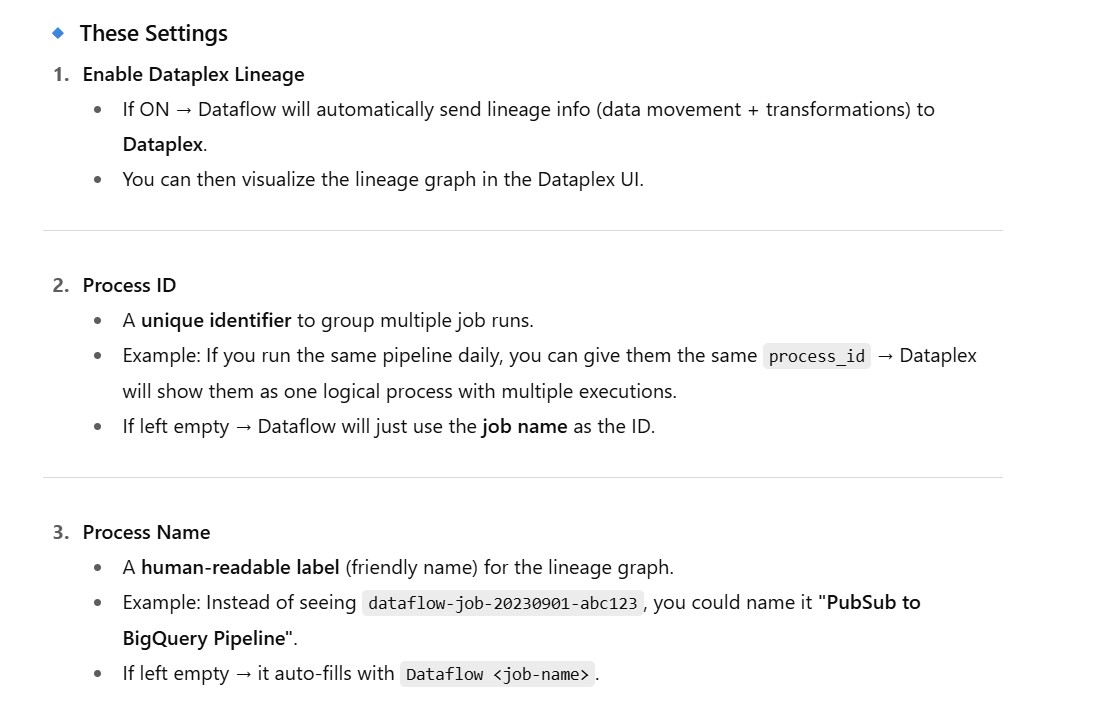Click the list number 2 marker

tap(61, 285)
